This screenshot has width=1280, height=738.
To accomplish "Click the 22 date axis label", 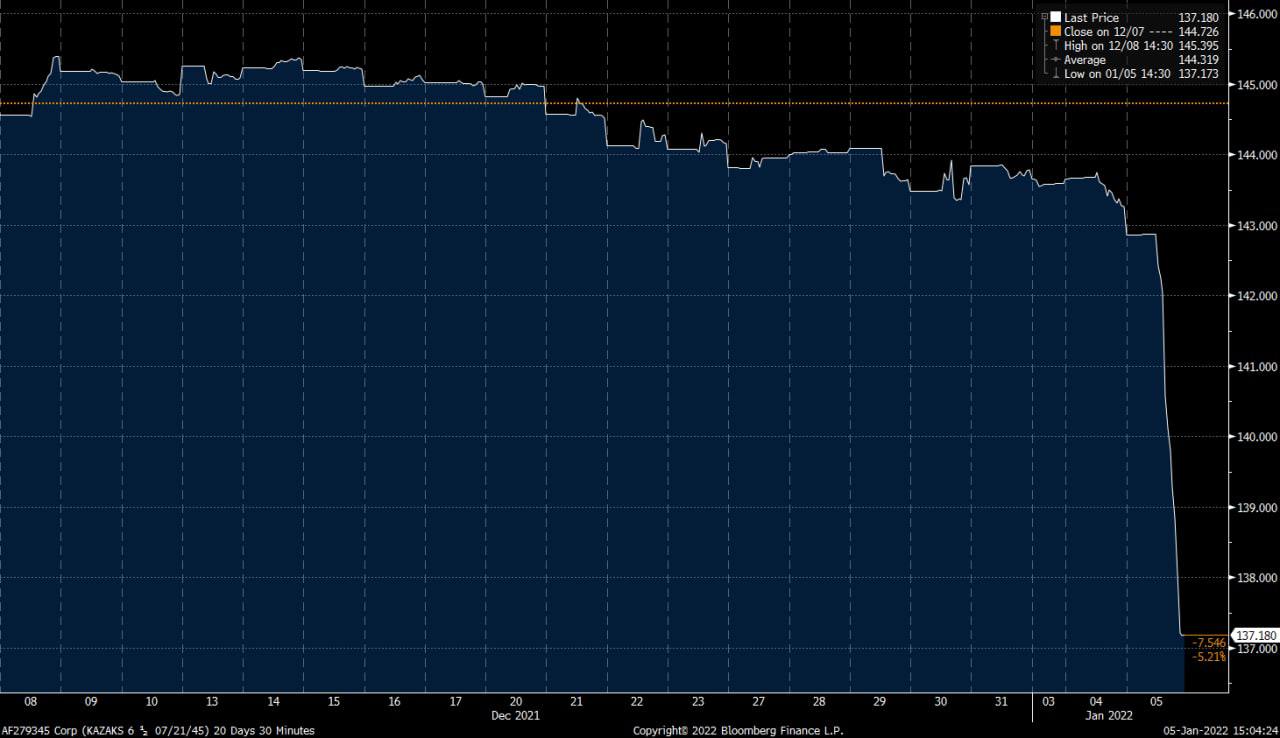I will (x=637, y=702).
